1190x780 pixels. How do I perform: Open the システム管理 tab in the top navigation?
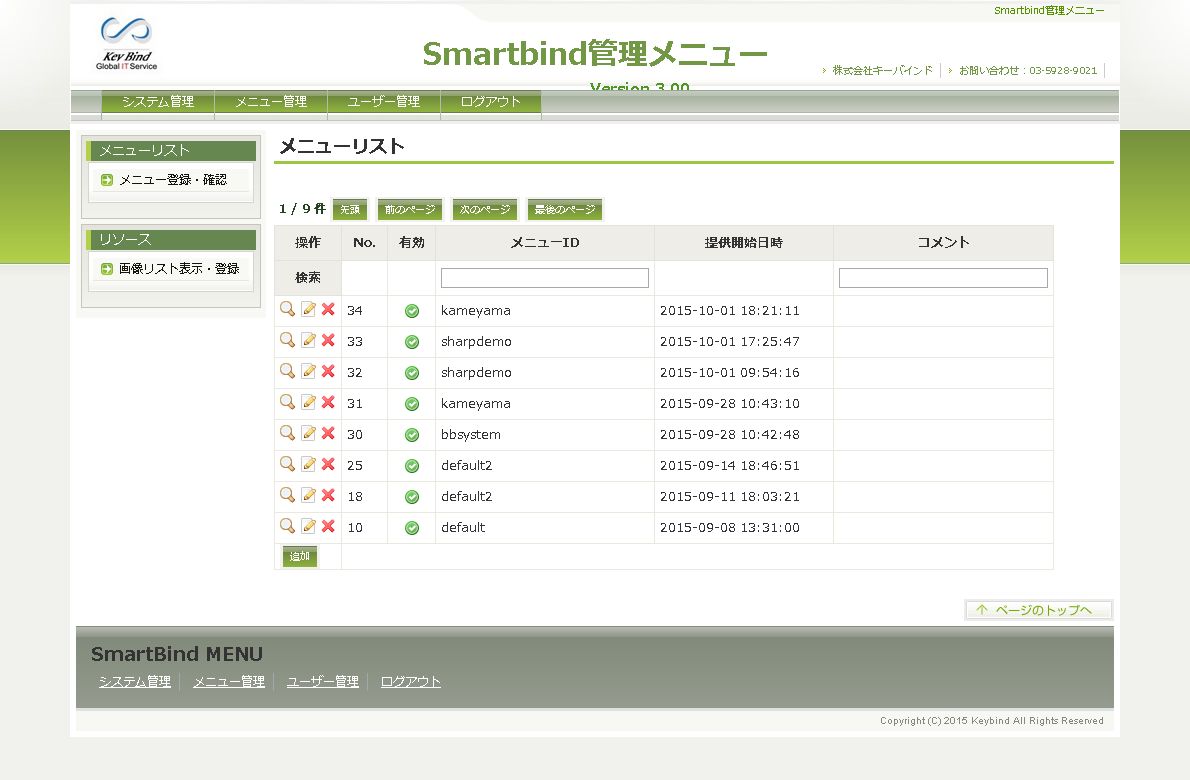coord(158,102)
